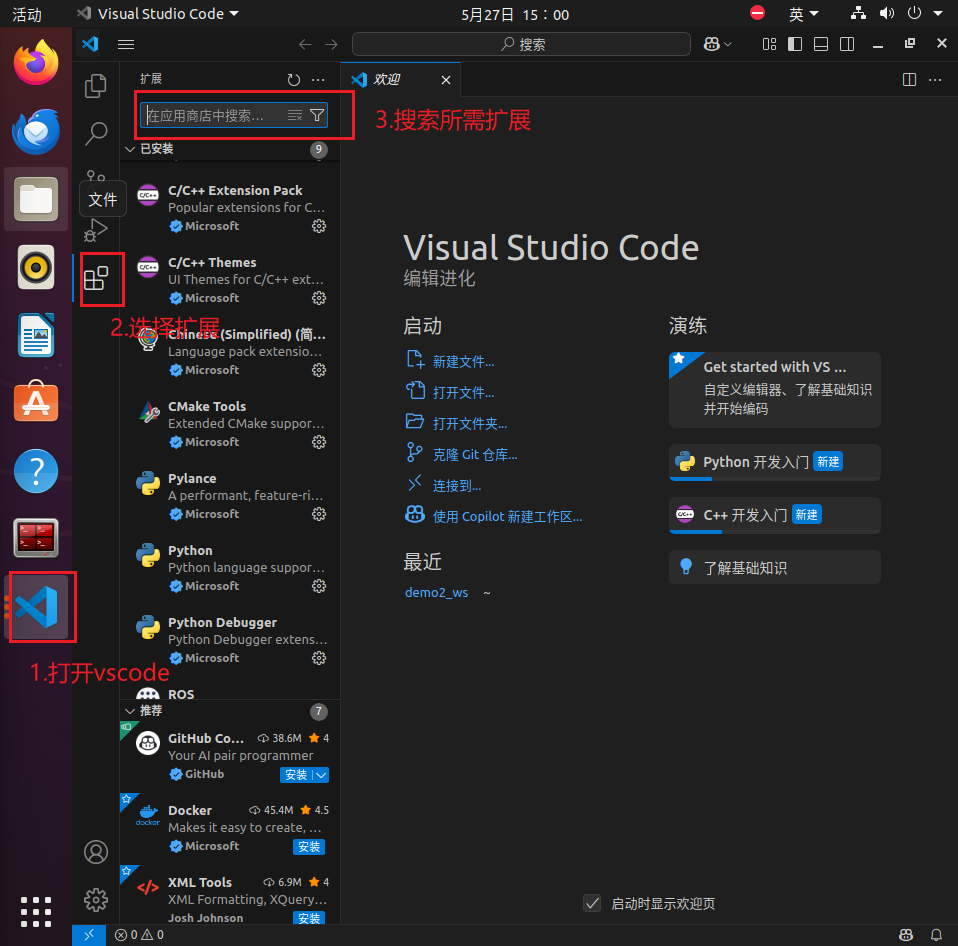Open the Accounts icon in activity bar
958x946 pixels.
[x=96, y=852]
